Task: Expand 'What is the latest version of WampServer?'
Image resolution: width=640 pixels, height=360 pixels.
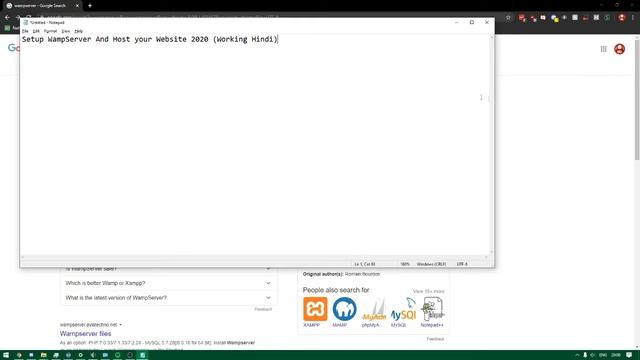Action: (168, 298)
